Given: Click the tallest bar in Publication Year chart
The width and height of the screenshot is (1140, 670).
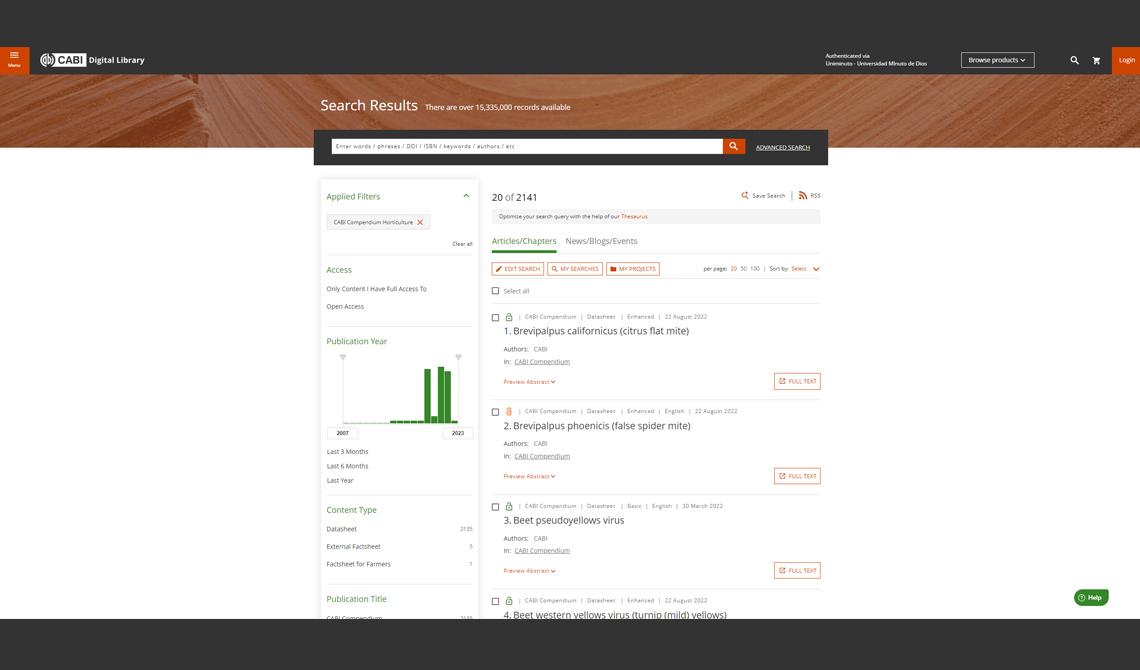Looking at the screenshot, I should point(441,395).
